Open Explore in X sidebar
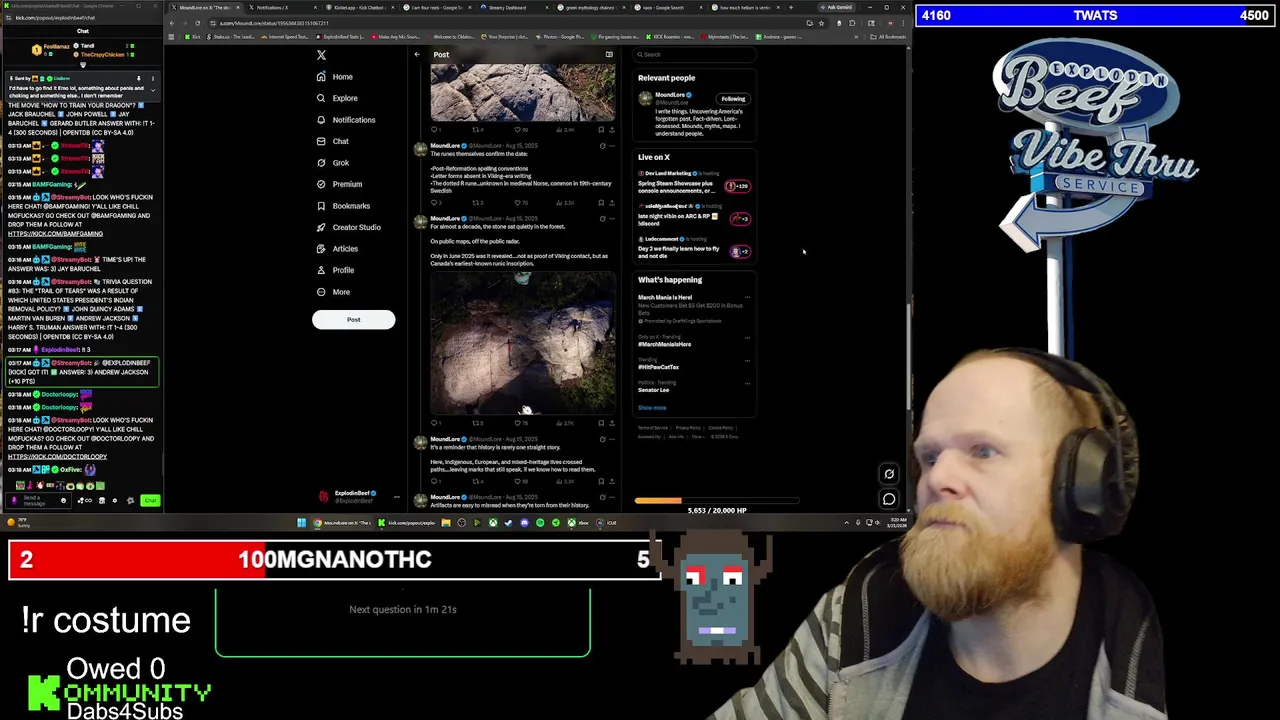Screen dimensions: 1280x720 (x=337, y=98)
